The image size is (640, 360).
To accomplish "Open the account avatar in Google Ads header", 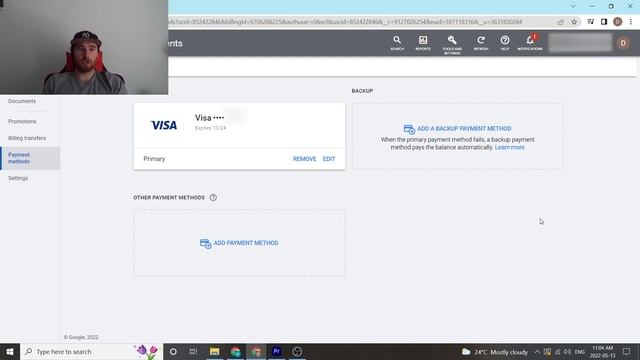I will point(623,43).
